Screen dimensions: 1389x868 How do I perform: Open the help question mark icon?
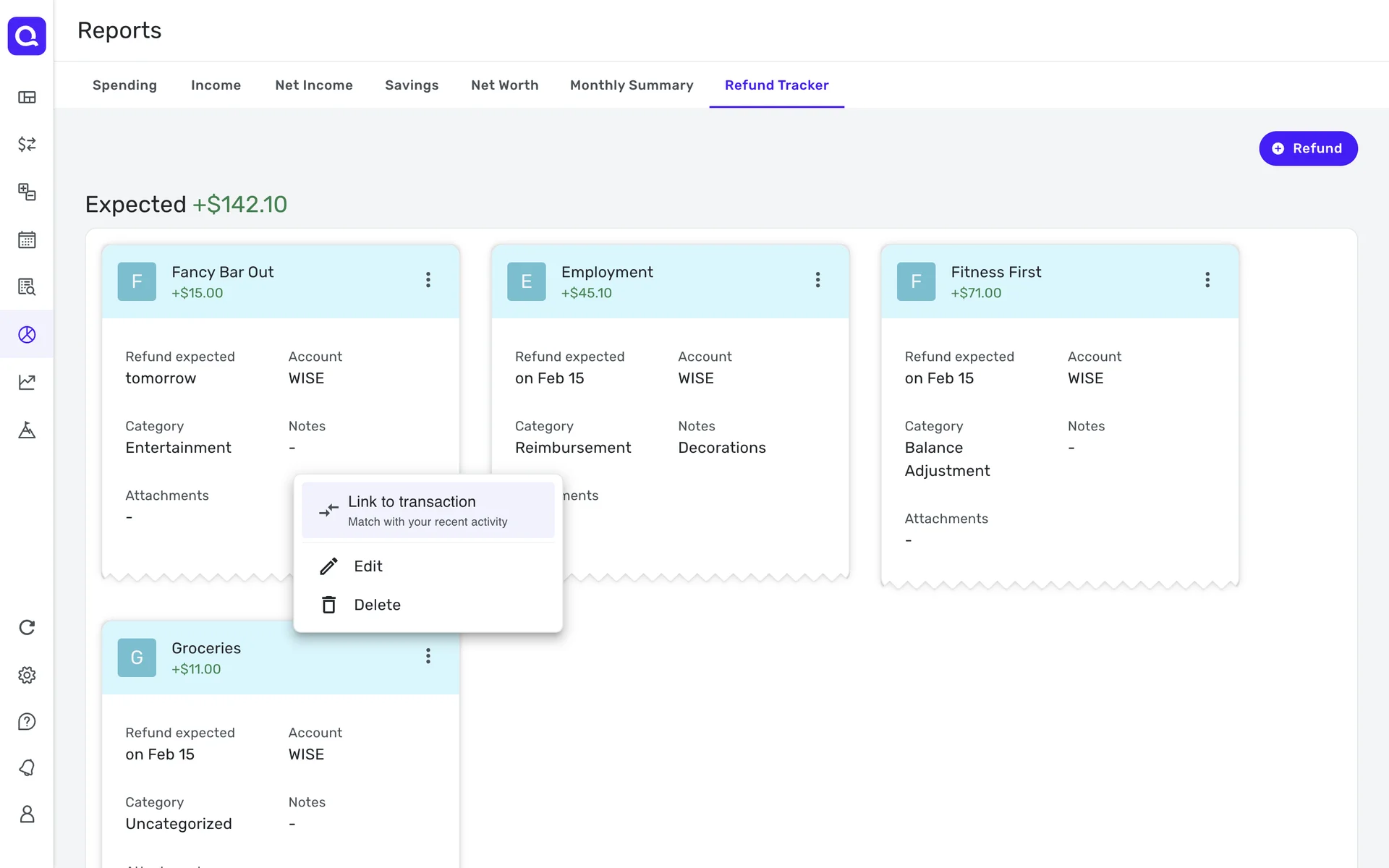click(27, 722)
